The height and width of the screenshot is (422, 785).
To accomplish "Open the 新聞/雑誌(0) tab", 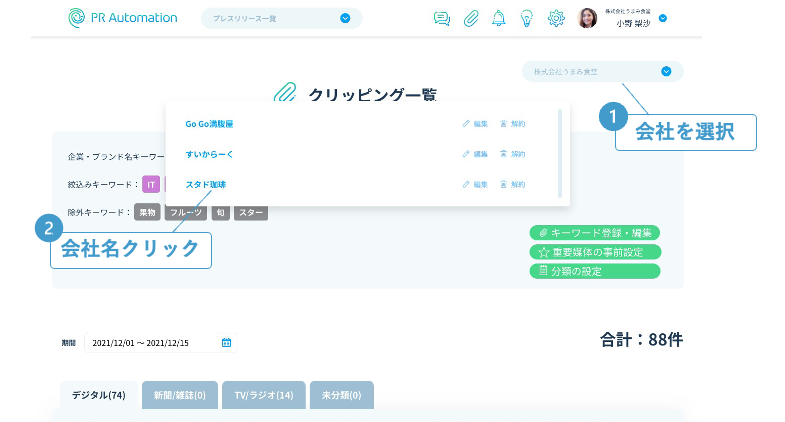I will pyautogui.click(x=180, y=395).
